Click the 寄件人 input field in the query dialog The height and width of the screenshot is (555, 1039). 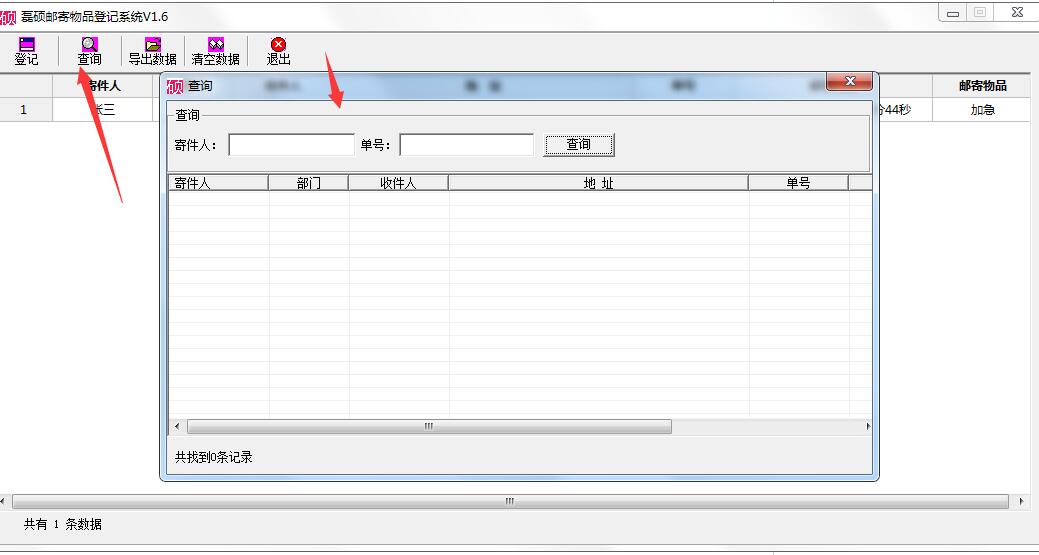pyautogui.click(x=292, y=145)
